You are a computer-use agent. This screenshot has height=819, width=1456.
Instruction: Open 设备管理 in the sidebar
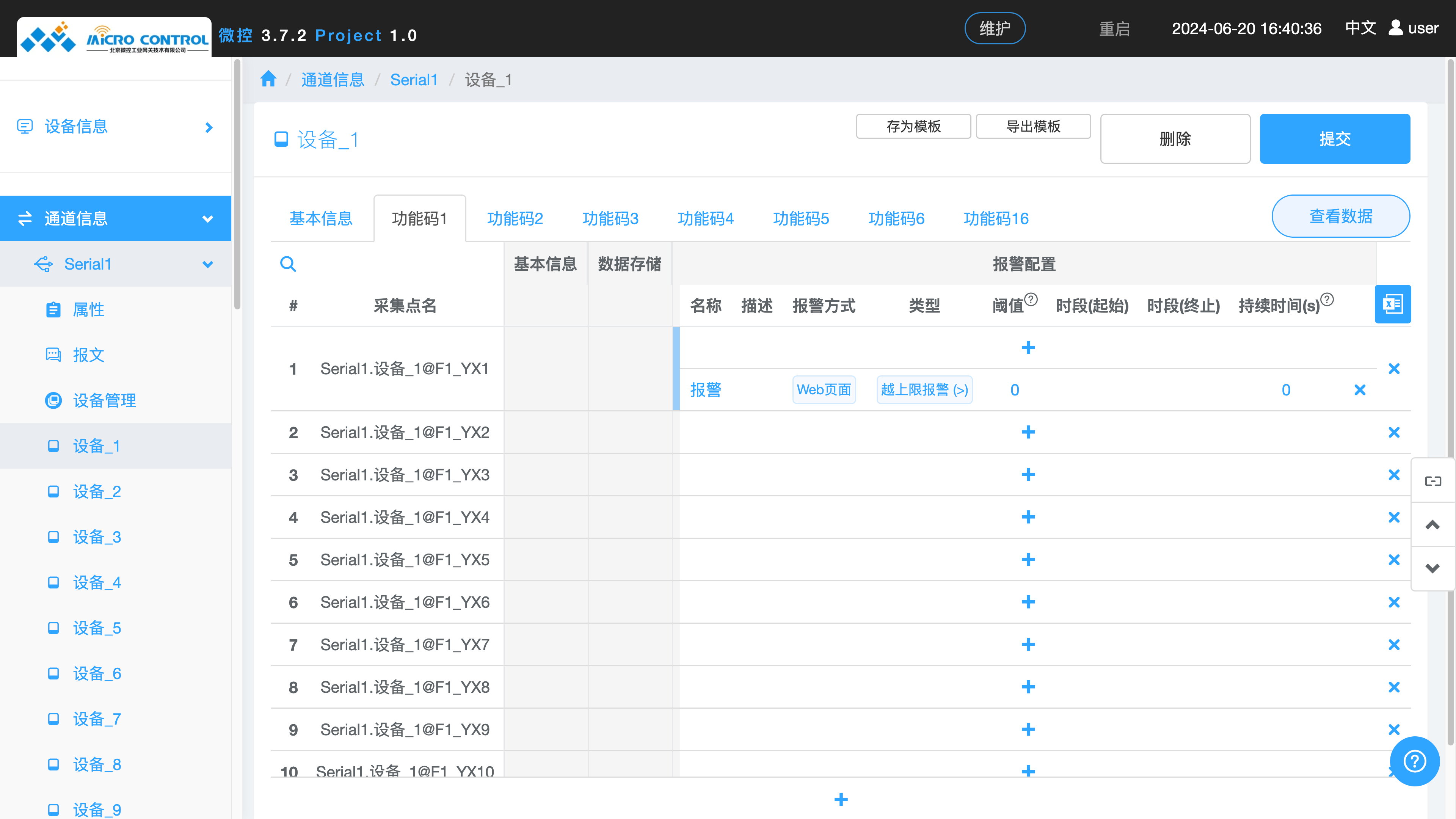pos(104,400)
